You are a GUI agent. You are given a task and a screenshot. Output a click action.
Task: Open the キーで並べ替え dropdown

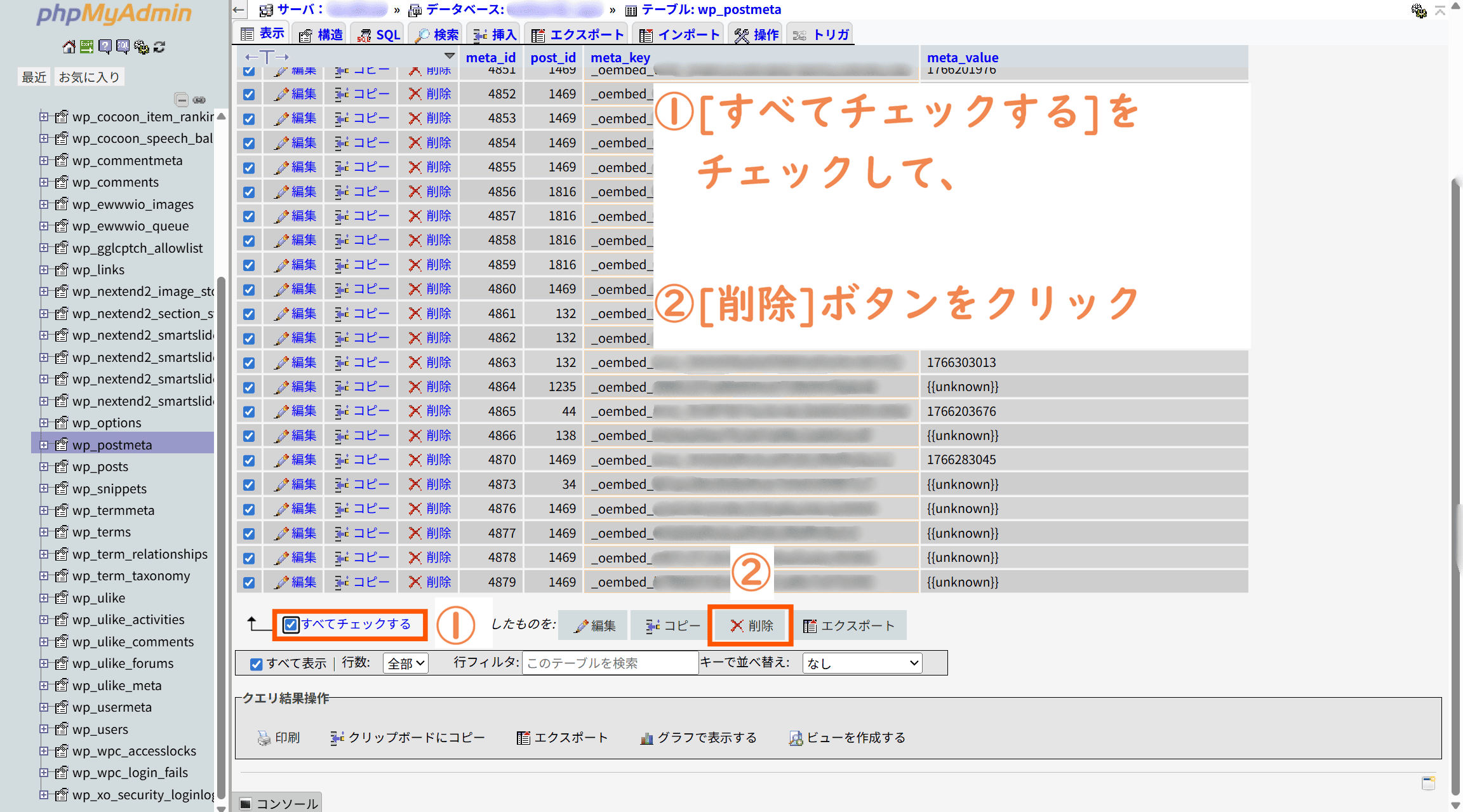[862, 663]
